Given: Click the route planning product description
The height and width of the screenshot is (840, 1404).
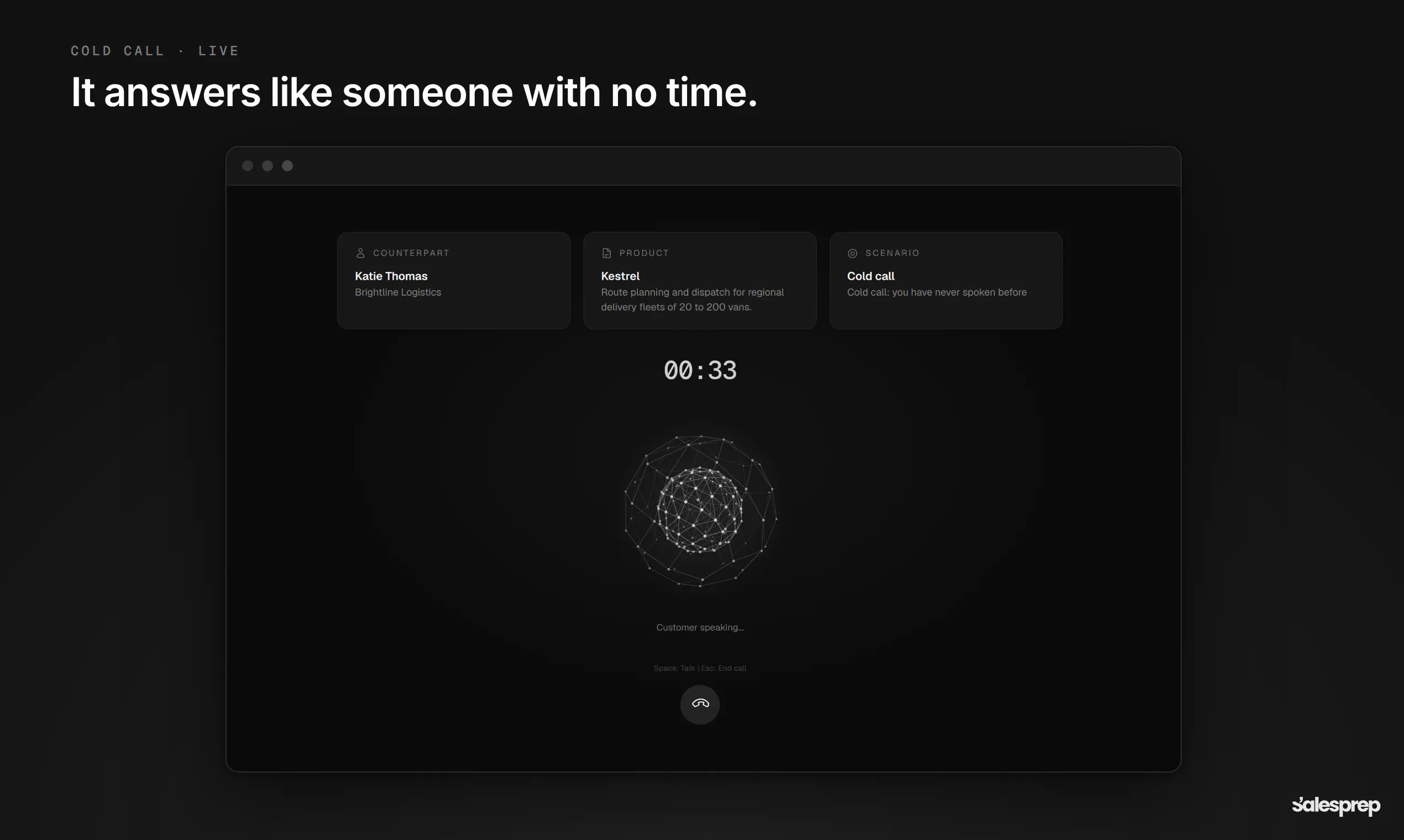Looking at the screenshot, I should 692,300.
